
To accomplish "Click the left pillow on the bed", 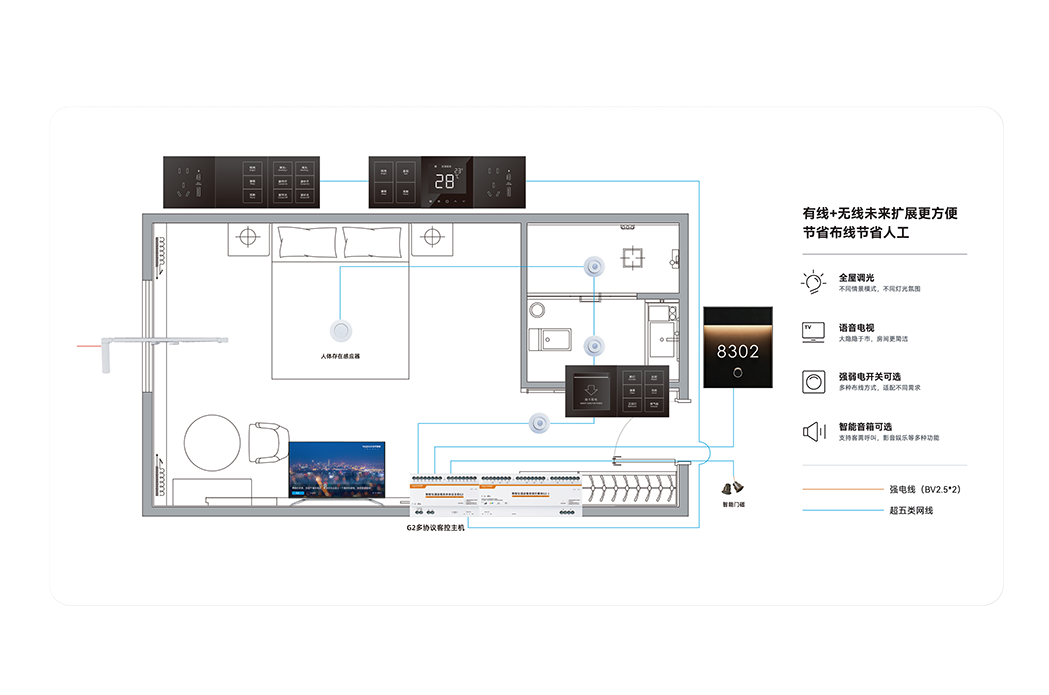I will click(x=307, y=241).
